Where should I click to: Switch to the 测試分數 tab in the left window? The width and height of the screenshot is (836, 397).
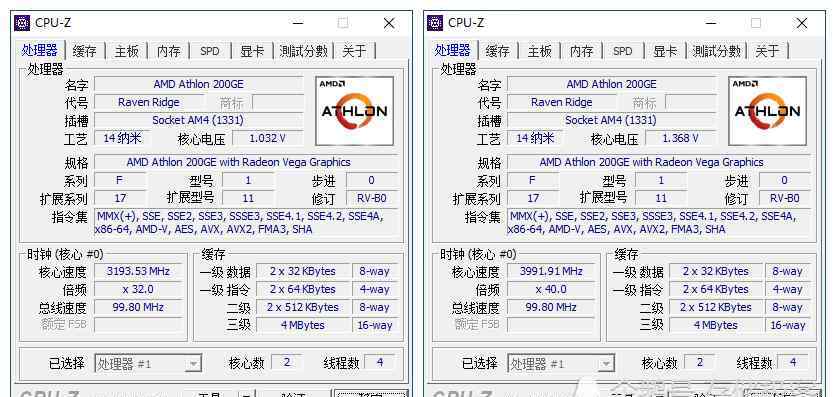pyautogui.click(x=303, y=51)
